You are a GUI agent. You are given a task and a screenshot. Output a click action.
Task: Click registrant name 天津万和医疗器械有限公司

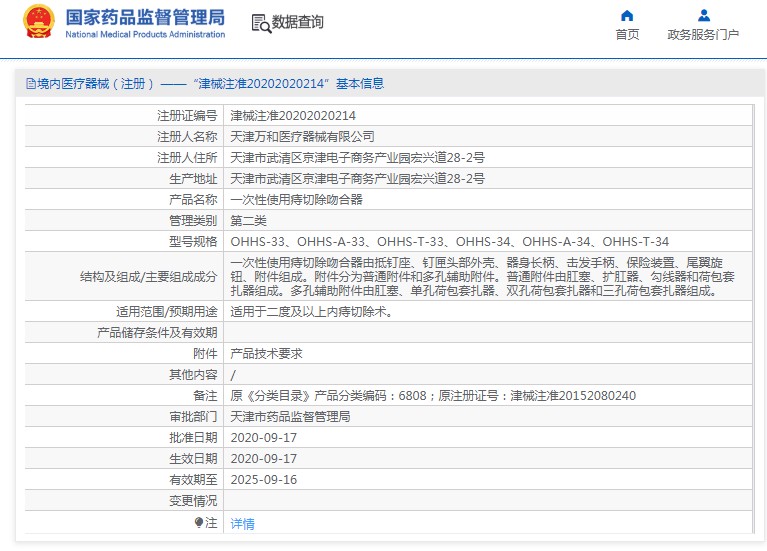302,137
